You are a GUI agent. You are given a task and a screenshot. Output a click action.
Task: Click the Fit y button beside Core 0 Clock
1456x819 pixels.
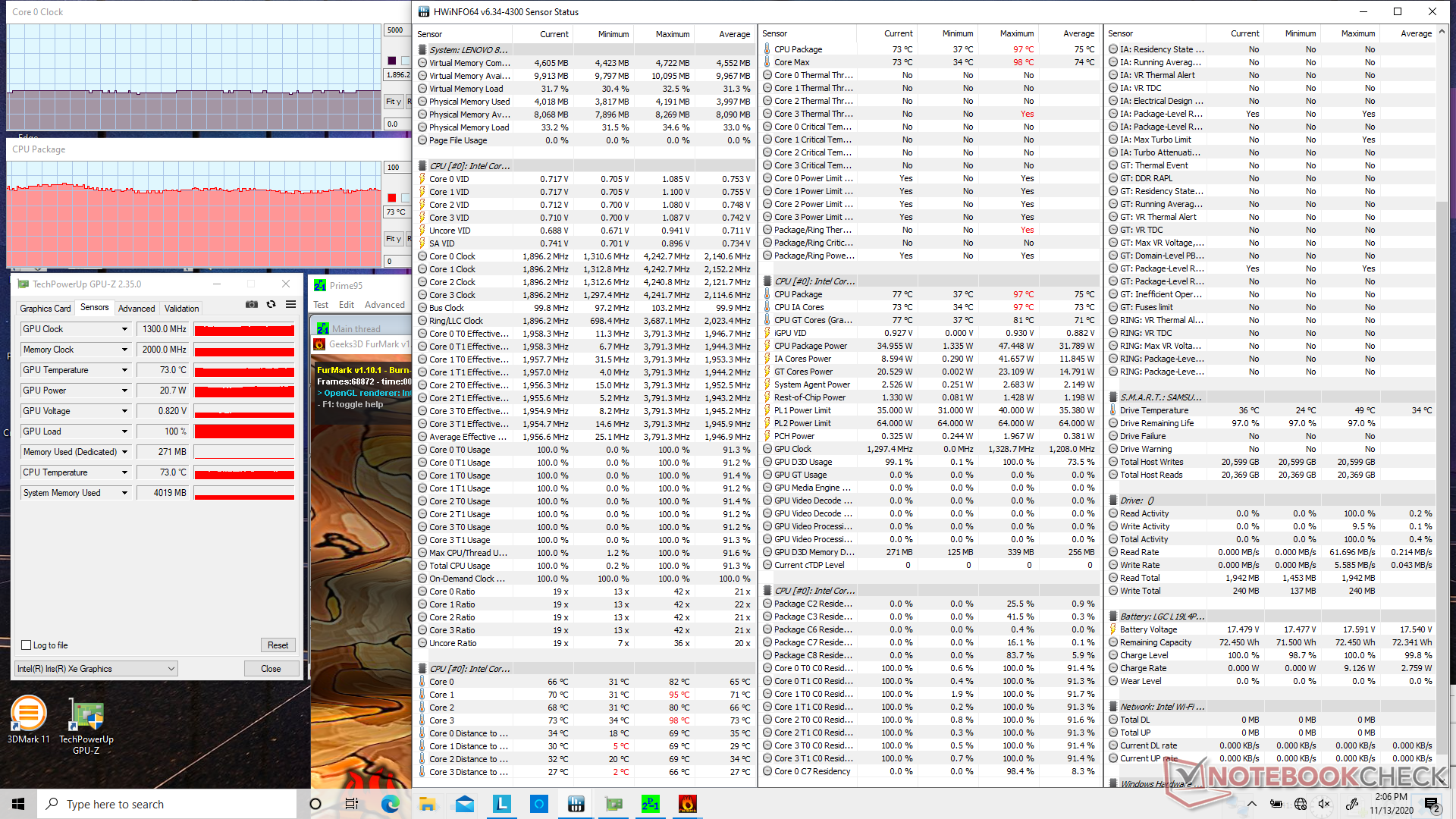coord(393,102)
